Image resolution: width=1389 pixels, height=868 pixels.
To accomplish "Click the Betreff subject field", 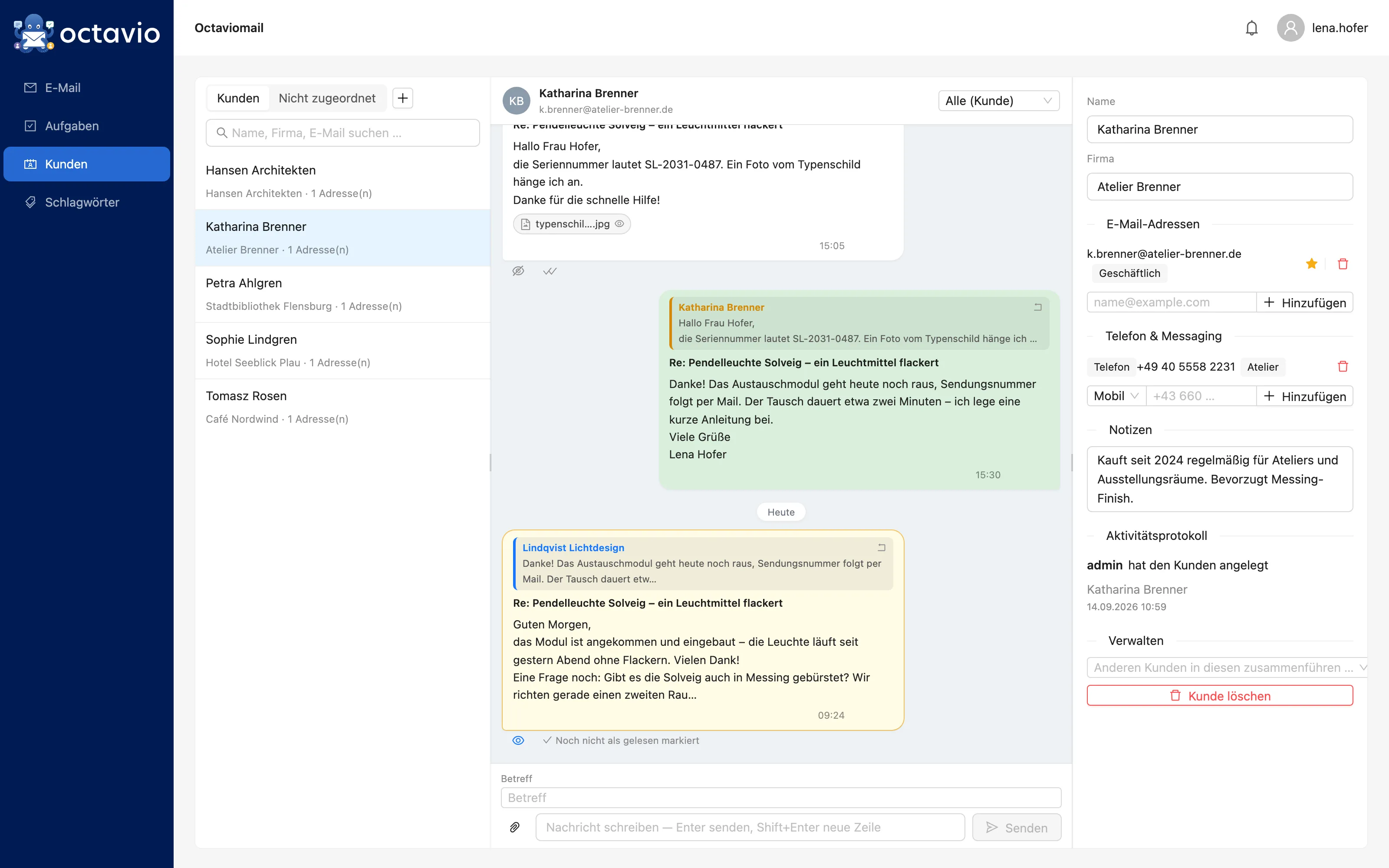I will point(780,797).
